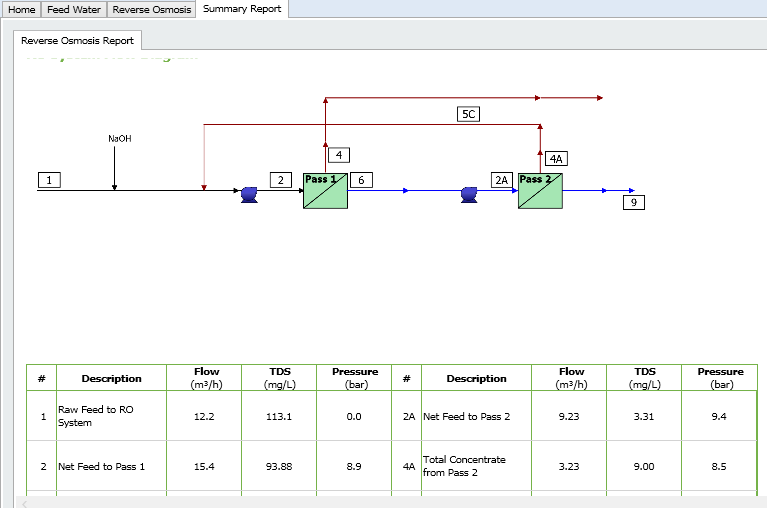The width and height of the screenshot is (767, 508).
Task: Click the Pass 1 feed pump icon
Action: tap(250, 195)
